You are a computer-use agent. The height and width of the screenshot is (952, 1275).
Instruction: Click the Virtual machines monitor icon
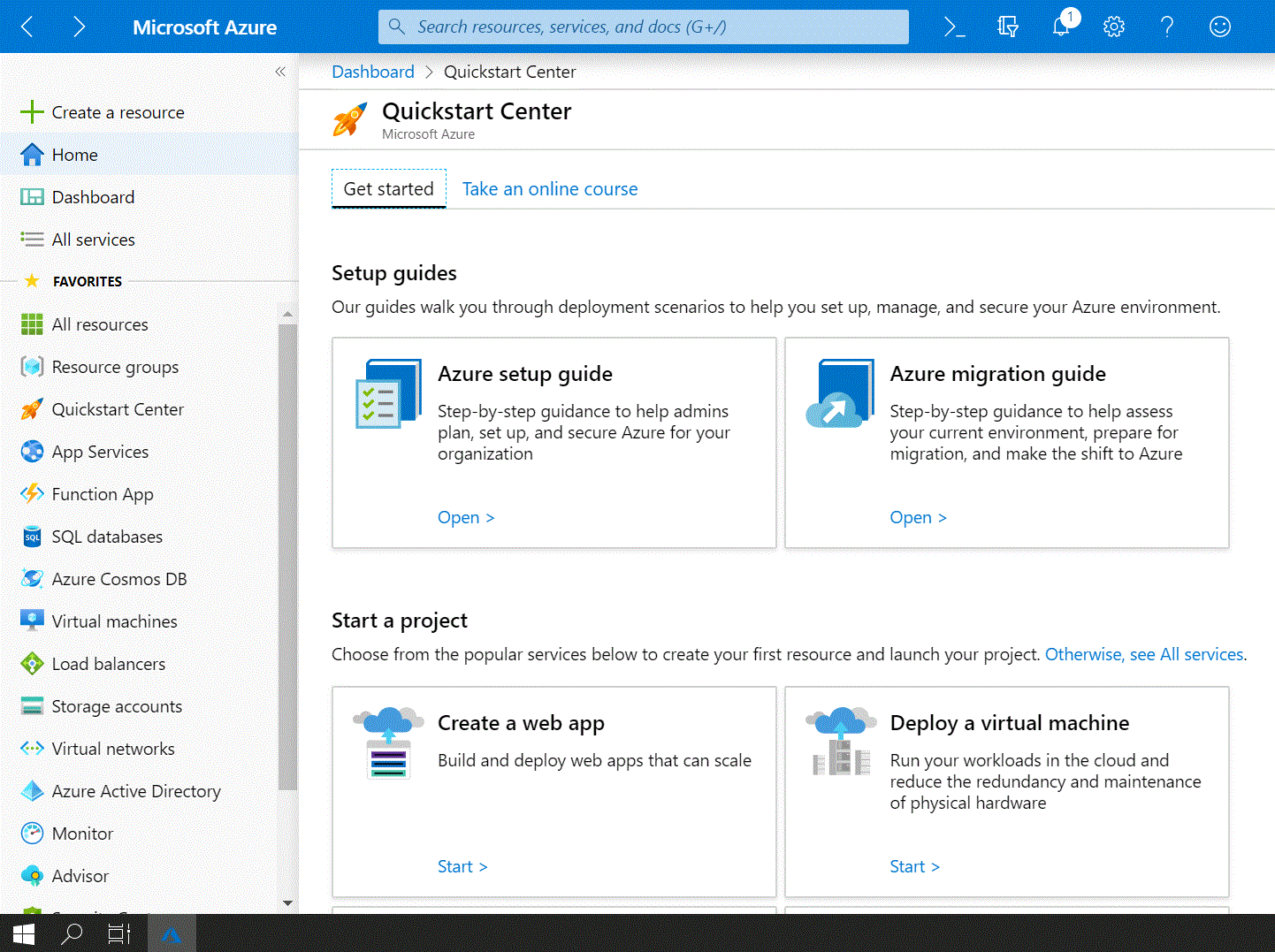[32, 621]
